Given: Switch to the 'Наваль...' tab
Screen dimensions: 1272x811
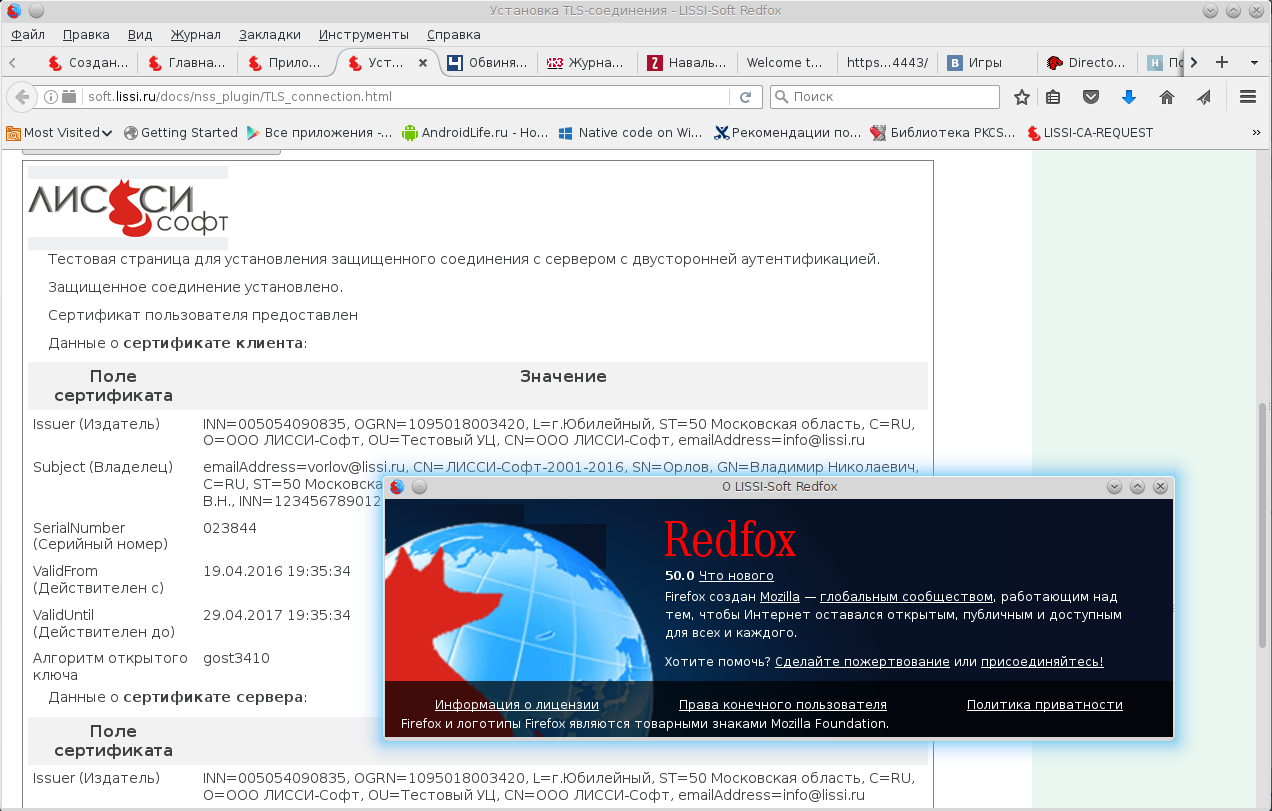Looking at the screenshot, I should 687,62.
